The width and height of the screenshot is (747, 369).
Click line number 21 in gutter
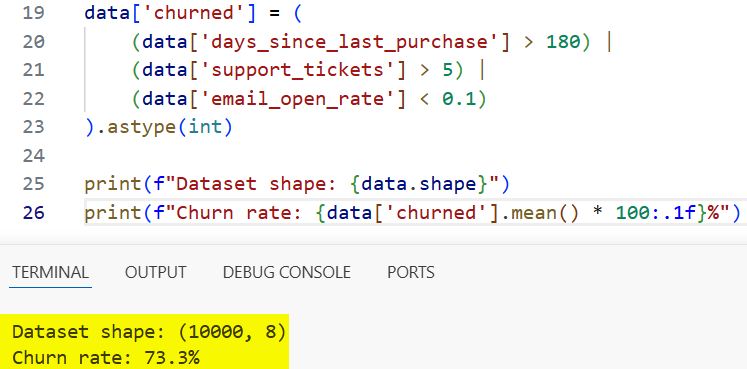tap(33, 70)
